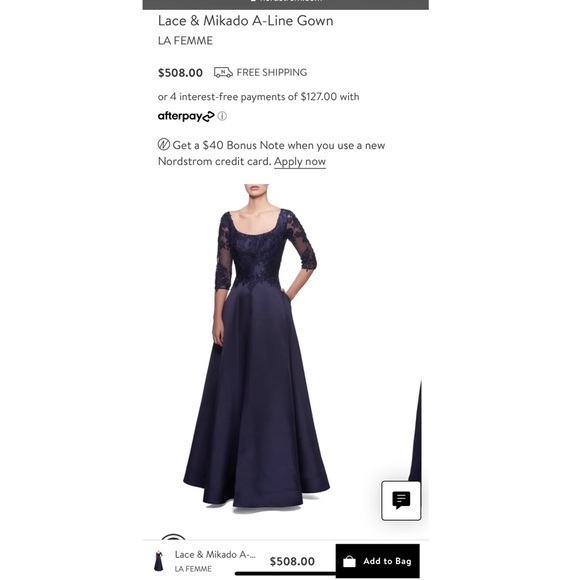Screen dimensions: 580x580
Task: Tap the $508.00 price in the bottom bar
Action: (292, 561)
